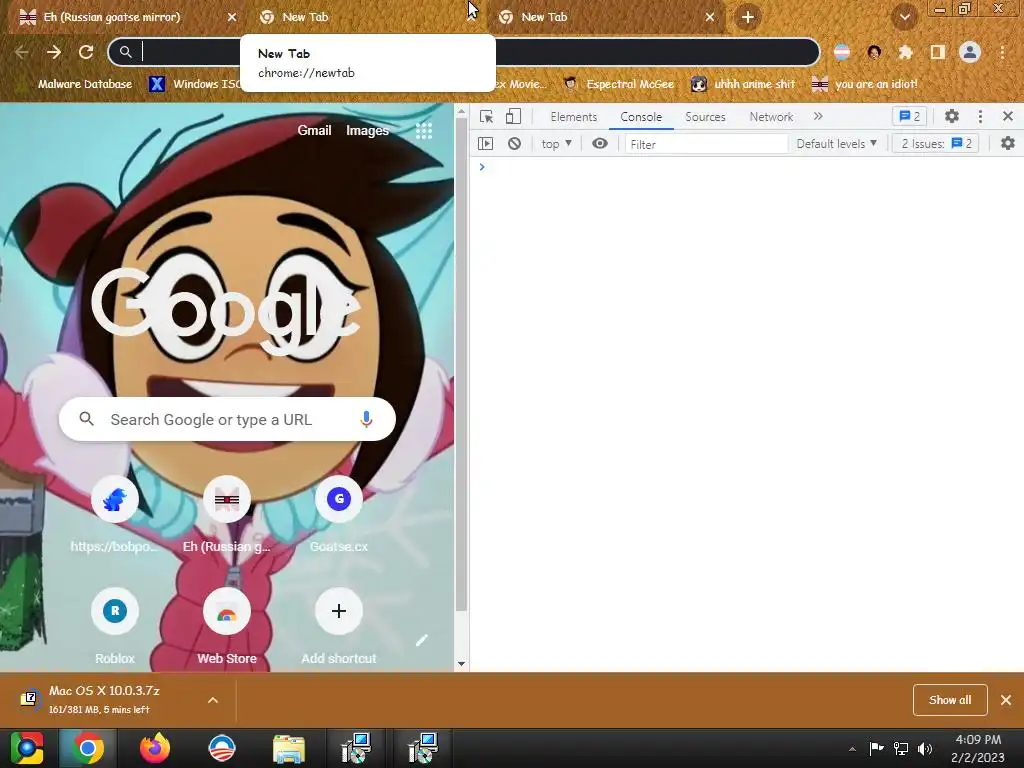Click the scrollbar down arrow
The width and height of the screenshot is (1024, 768).
pos(461,664)
